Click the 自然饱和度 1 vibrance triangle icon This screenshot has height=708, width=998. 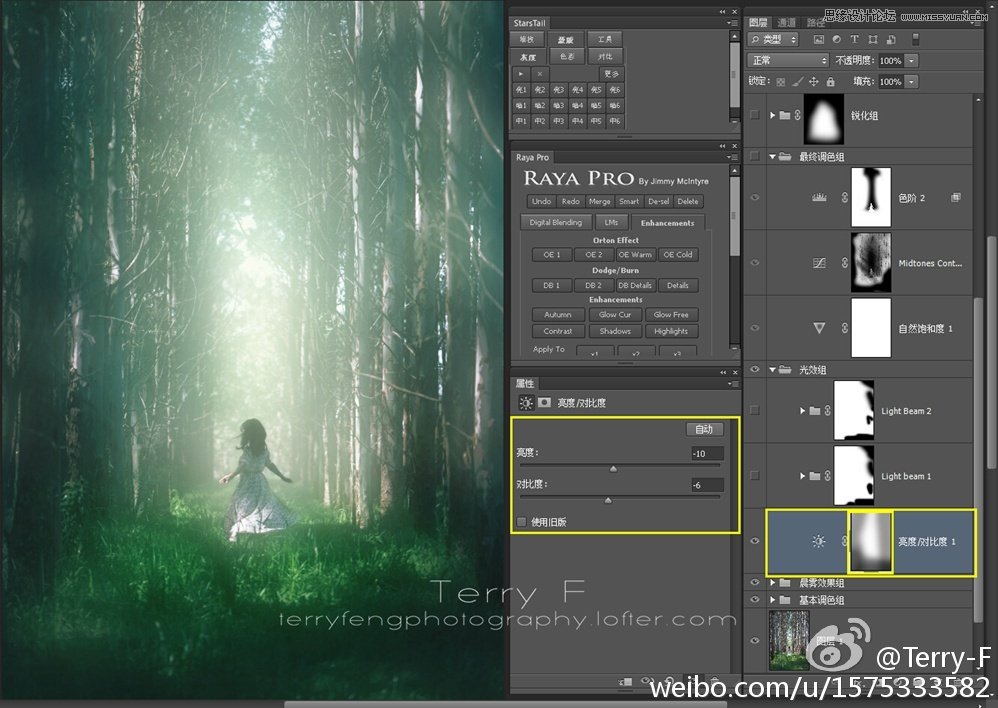pyautogui.click(x=819, y=328)
